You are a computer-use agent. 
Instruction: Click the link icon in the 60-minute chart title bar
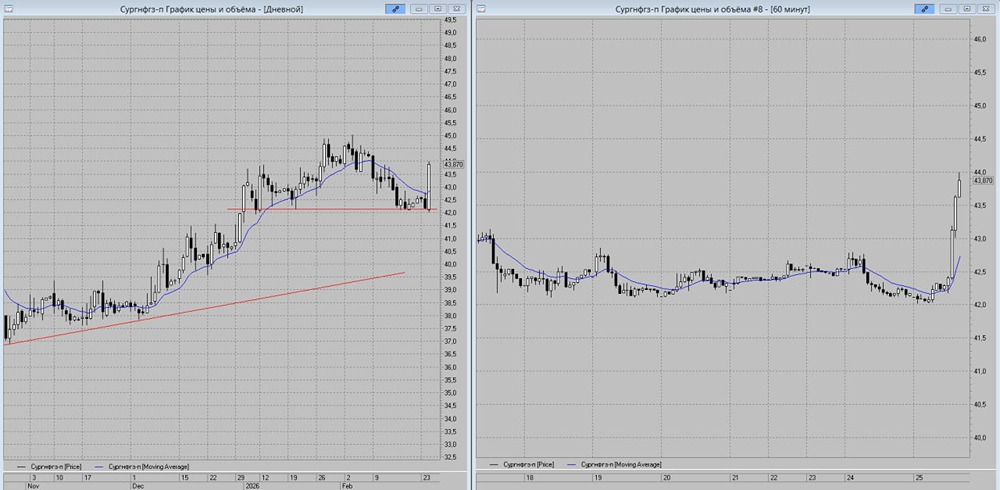[926, 8]
